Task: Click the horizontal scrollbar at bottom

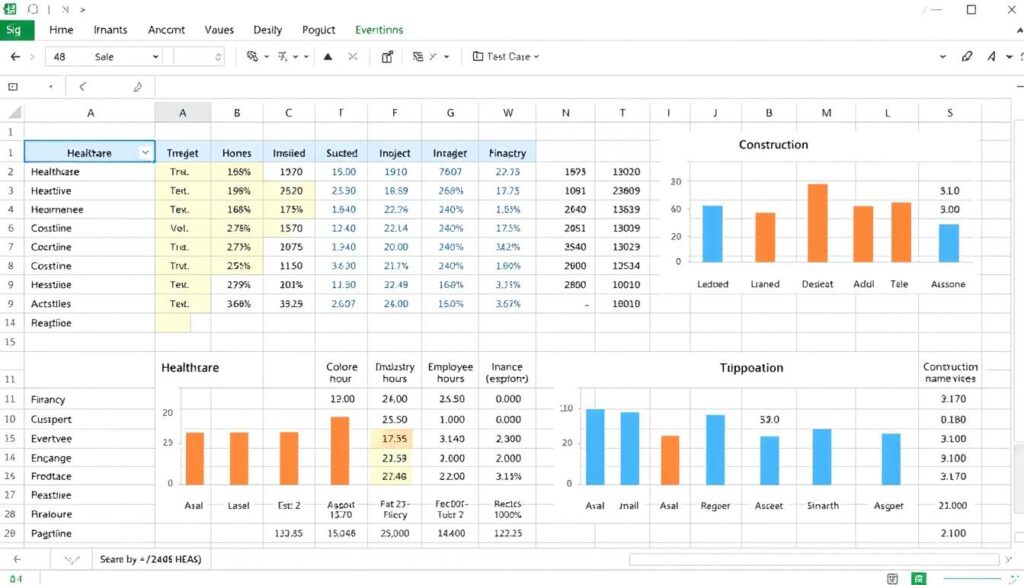Action: coord(814,560)
